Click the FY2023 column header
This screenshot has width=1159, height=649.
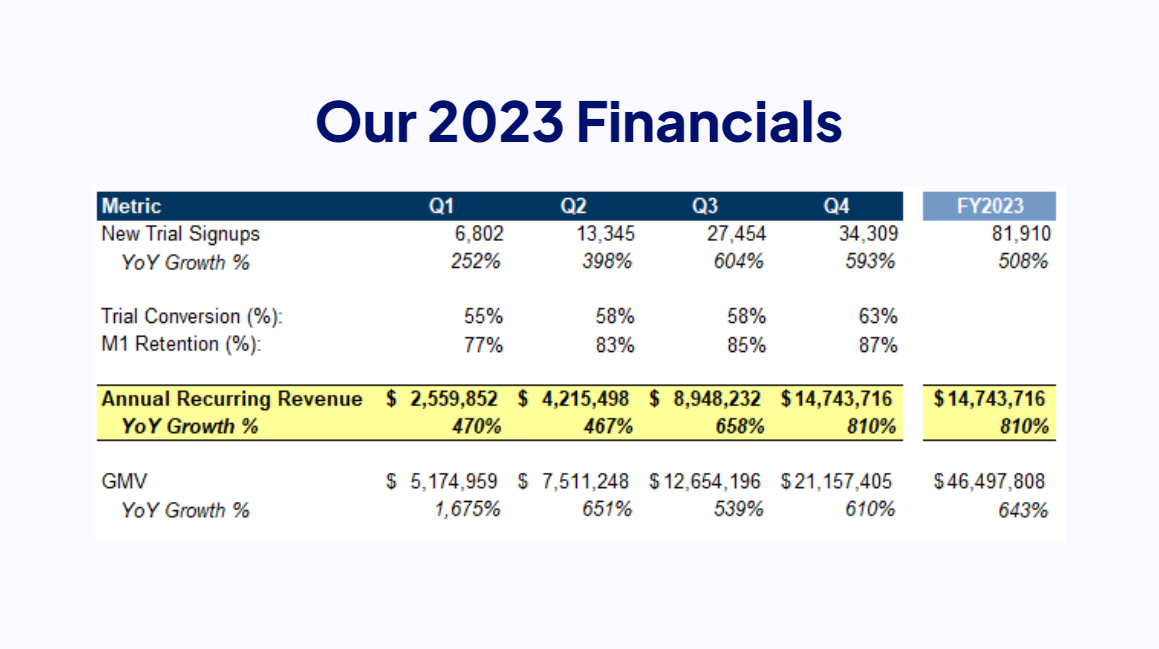pos(988,205)
